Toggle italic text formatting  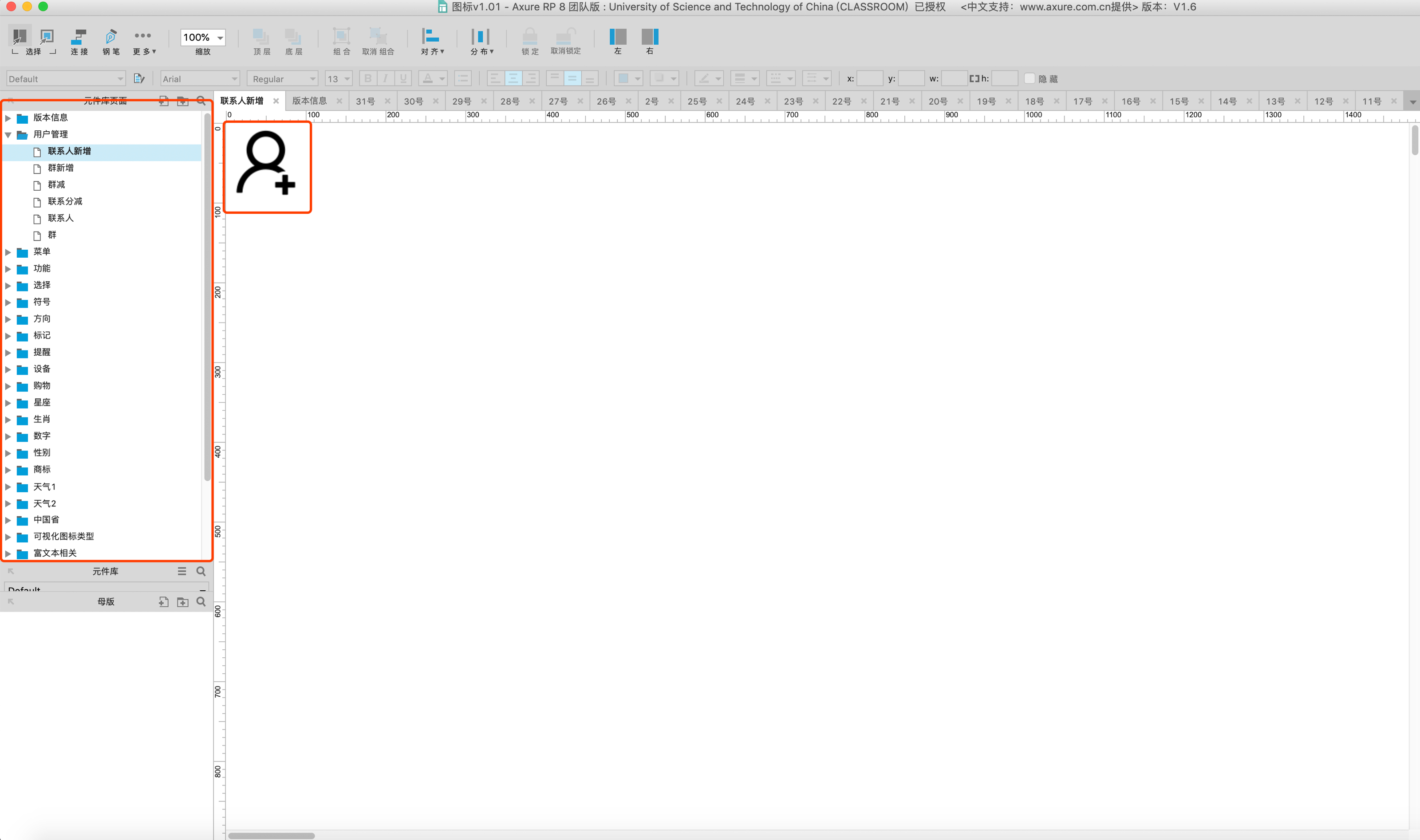click(386, 79)
